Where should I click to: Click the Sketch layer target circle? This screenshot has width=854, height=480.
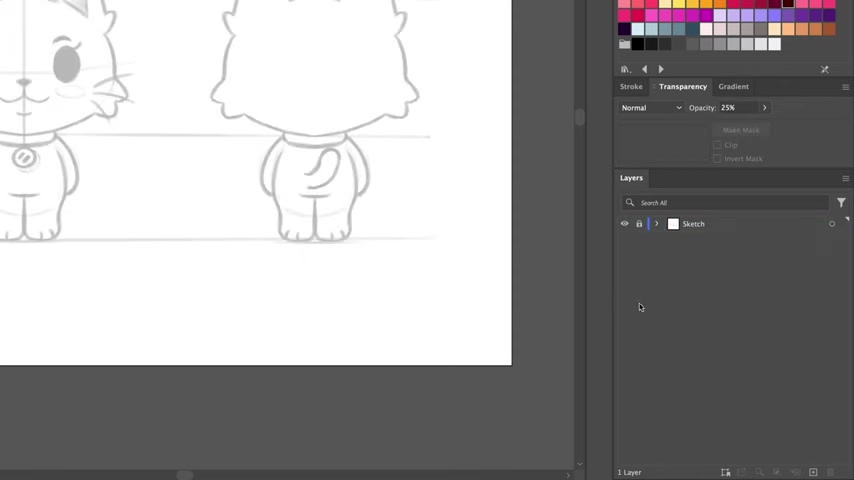coord(832,224)
